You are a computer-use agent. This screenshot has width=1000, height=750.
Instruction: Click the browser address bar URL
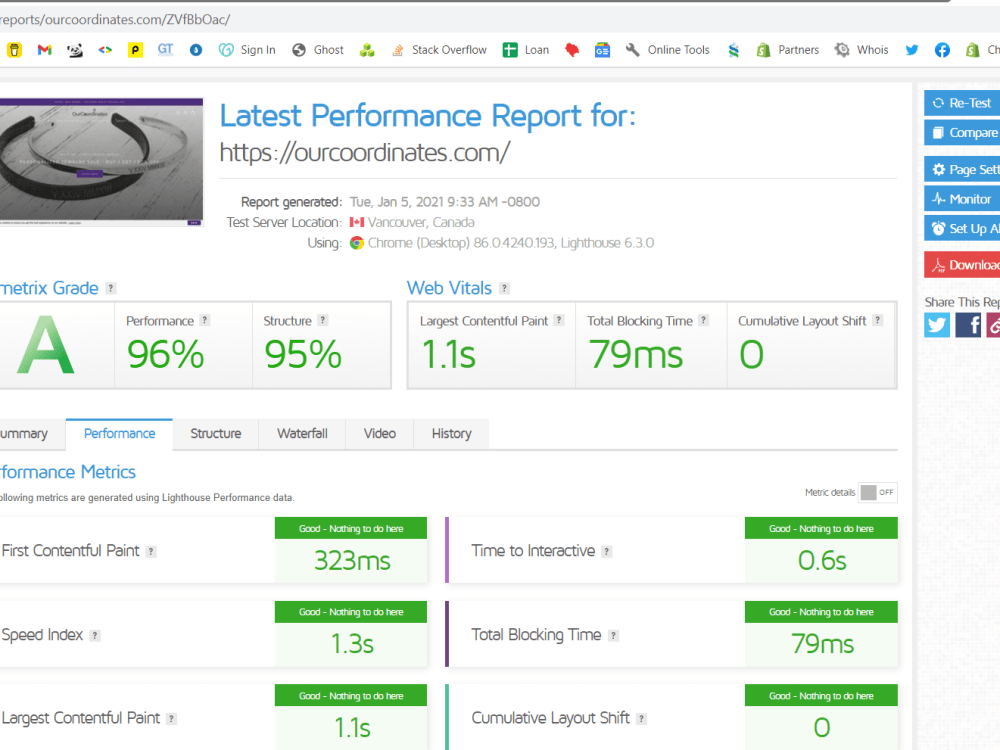[115, 20]
